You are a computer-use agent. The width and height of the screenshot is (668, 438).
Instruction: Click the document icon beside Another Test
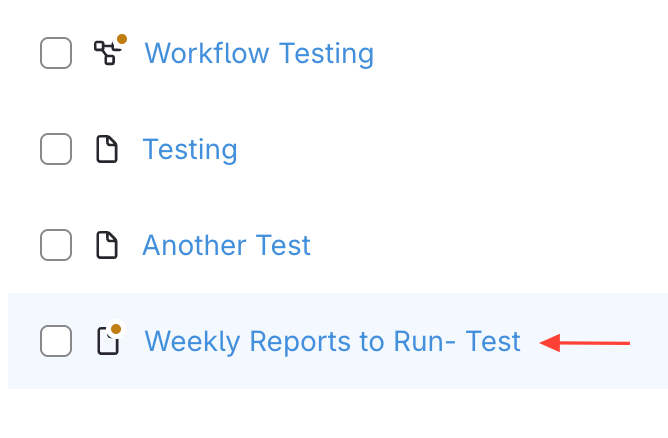pos(106,245)
